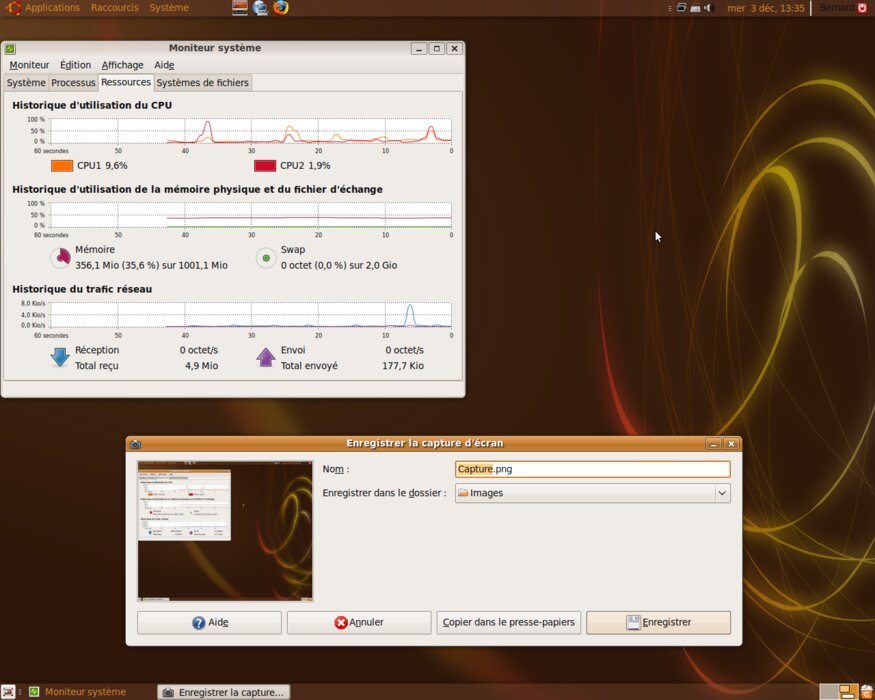Viewport: 875px width, 700px height.
Task: Click the volume speaker icon in tray
Action: [x=708, y=8]
